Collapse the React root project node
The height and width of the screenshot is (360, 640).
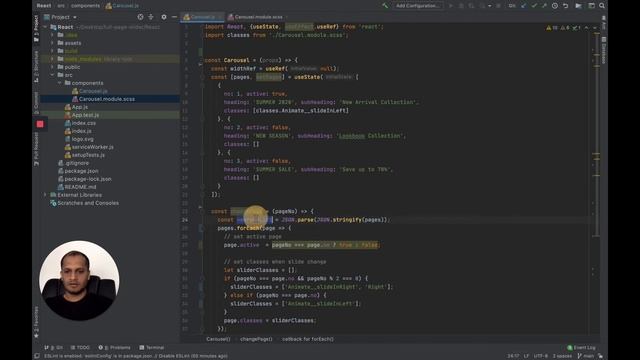tap(45, 27)
